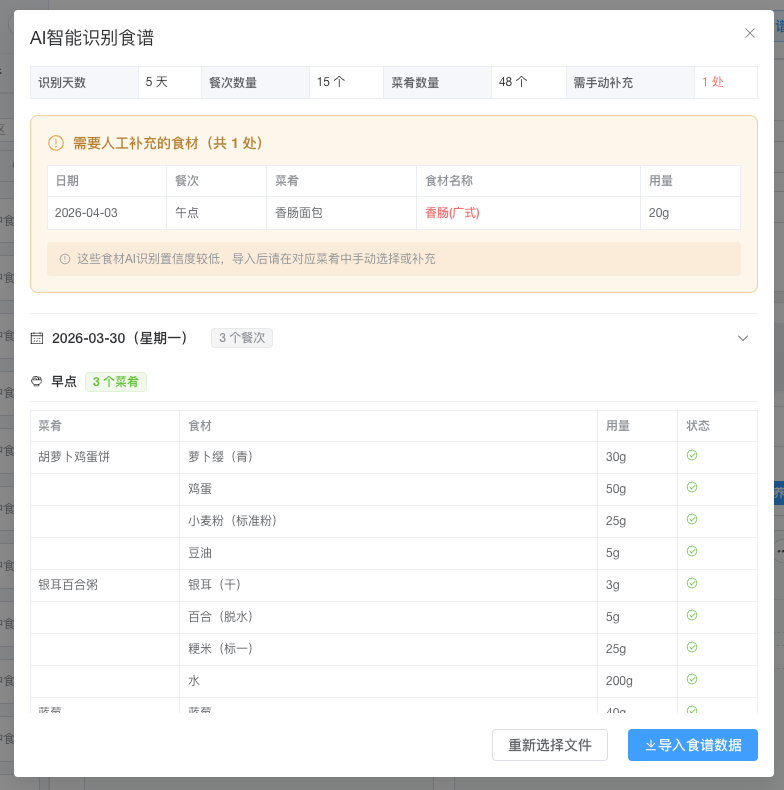The height and width of the screenshot is (790, 784).
Task: Click the red 1 处 value
Action: tap(712, 82)
